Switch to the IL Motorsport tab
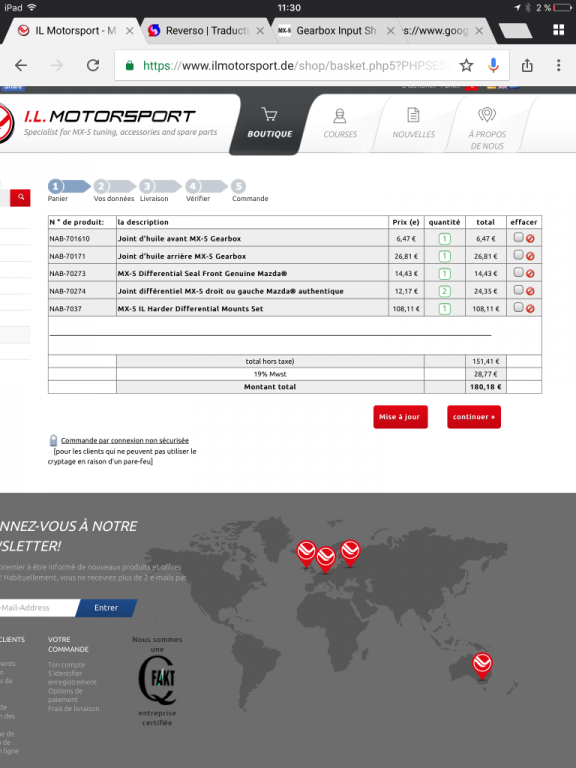This screenshot has width=576, height=768. pos(71,31)
